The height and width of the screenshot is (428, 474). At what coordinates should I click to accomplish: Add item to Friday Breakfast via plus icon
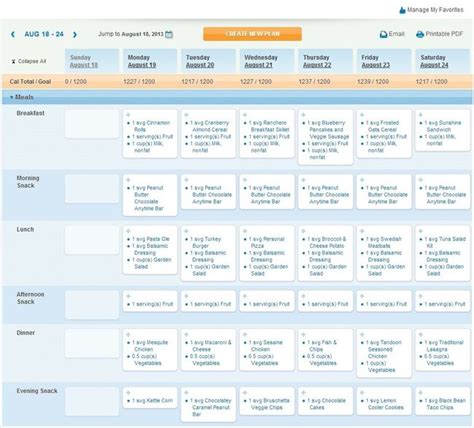[362, 115]
